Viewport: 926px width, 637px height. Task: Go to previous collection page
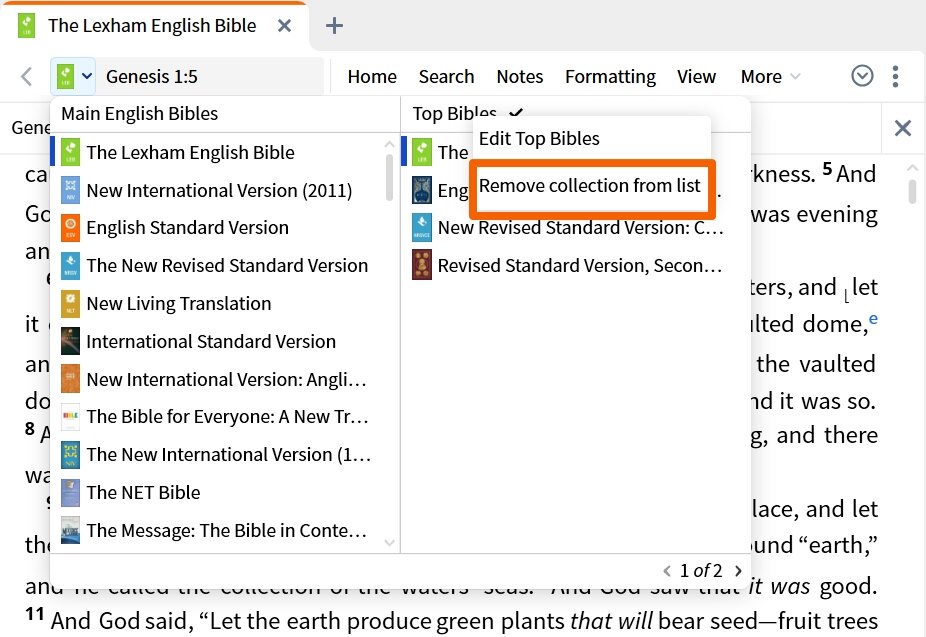tap(667, 571)
